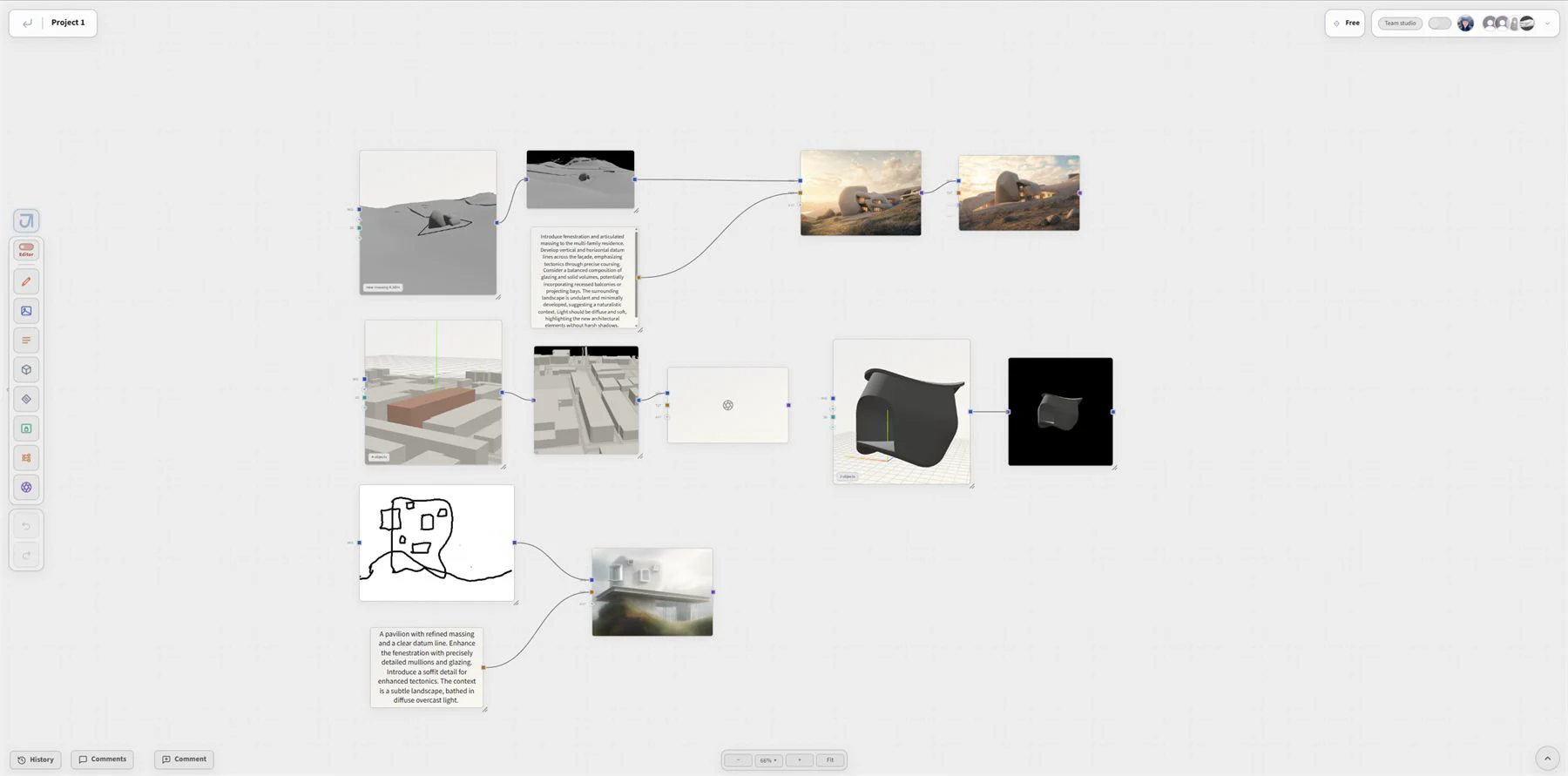Viewport: 1568px width, 776px height.
Task: Click the resize handle of the sketch node
Action: pos(516,602)
